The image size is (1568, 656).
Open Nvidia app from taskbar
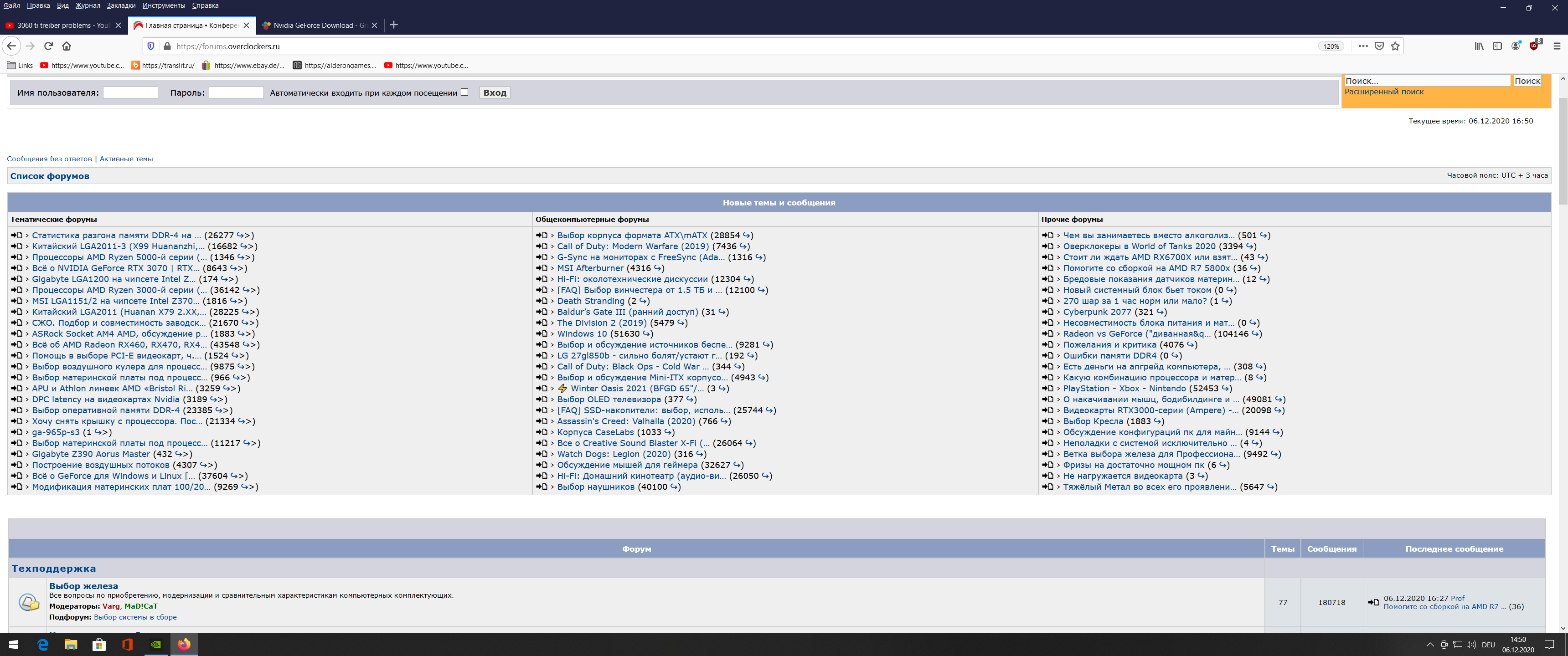click(156, 645)
